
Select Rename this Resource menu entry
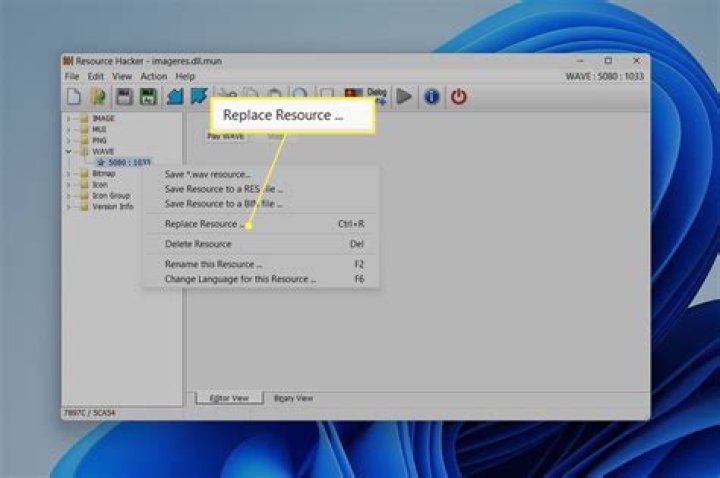pos(213,265)
